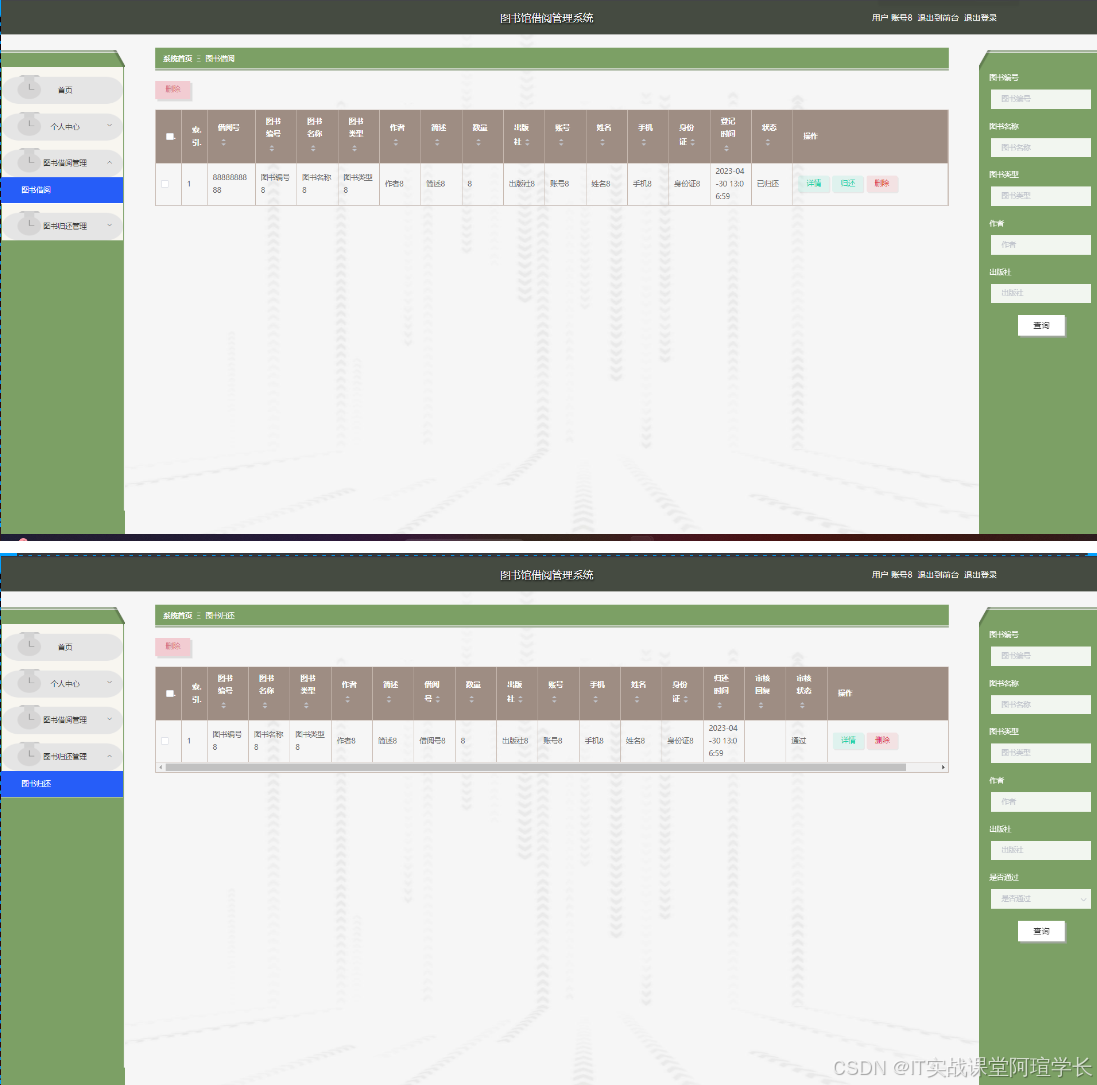Click 退出登录 on 图书借阅 page header
This screenshot has width=1097, height=1085.
[x=980, y=17]
